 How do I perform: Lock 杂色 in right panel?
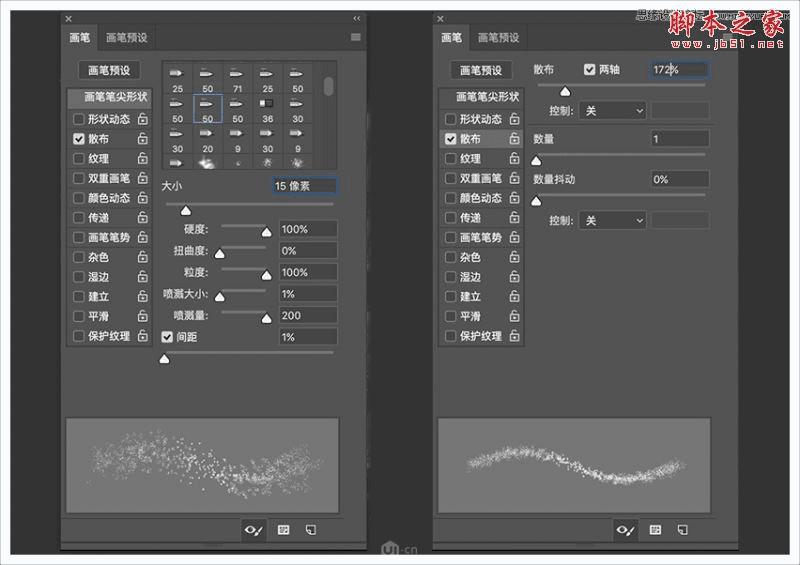[x=515, y=257]
